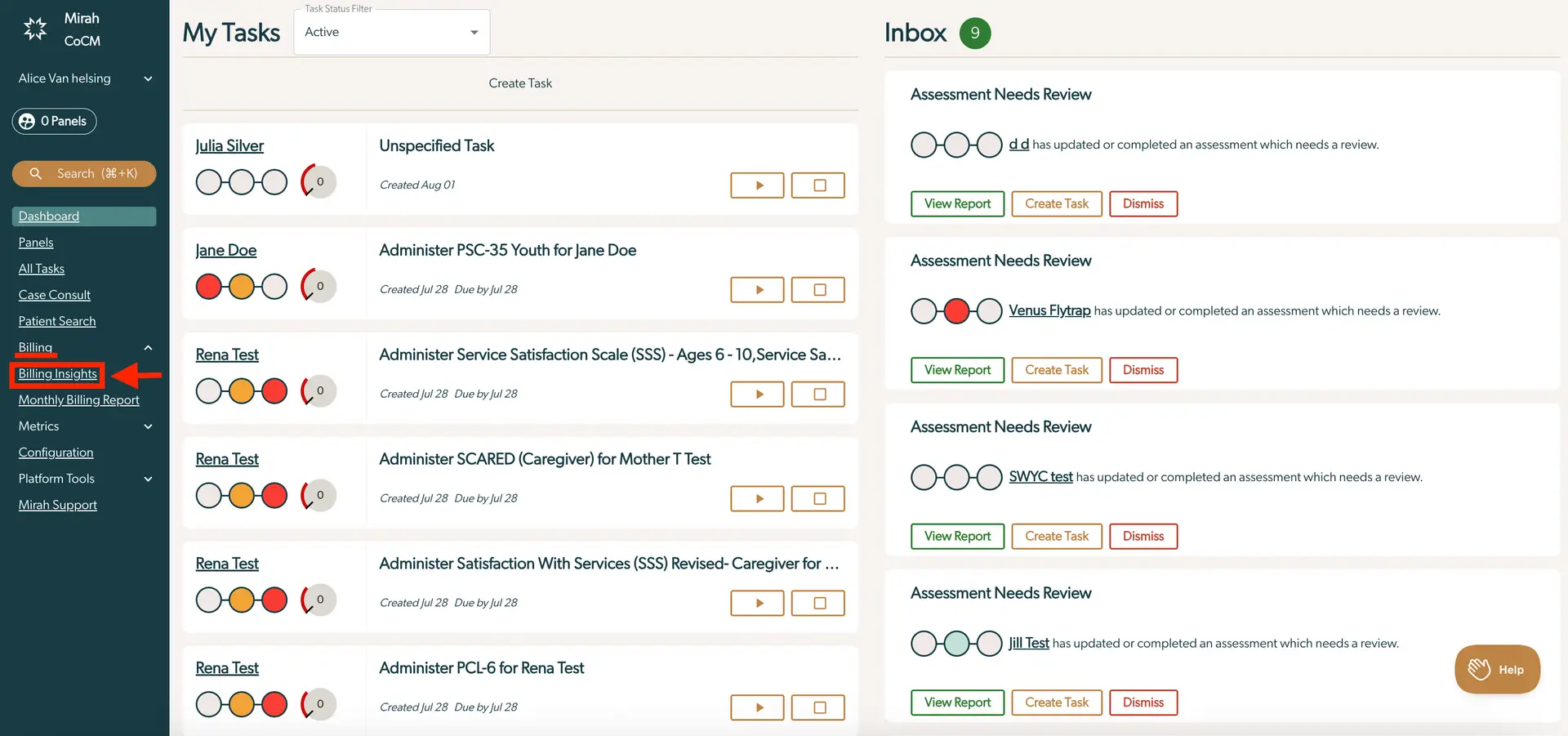
Task: Select Patient Search in the sidebar
Action: [56, 321]
